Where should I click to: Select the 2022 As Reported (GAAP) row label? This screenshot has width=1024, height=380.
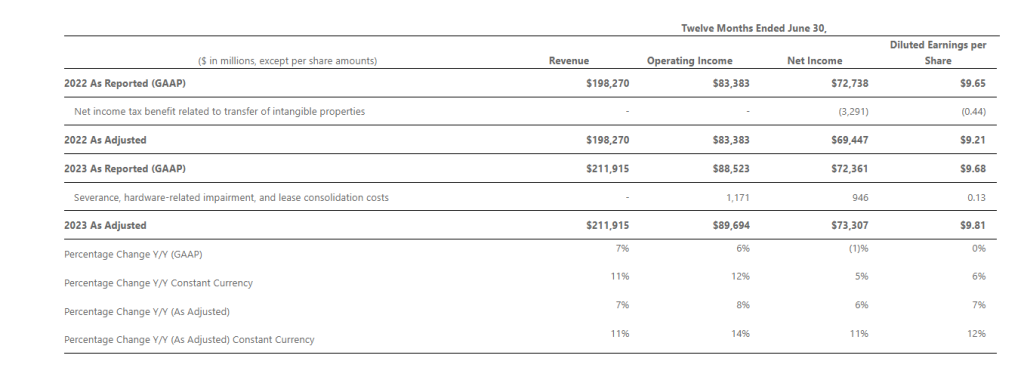(x=125, y=83)
